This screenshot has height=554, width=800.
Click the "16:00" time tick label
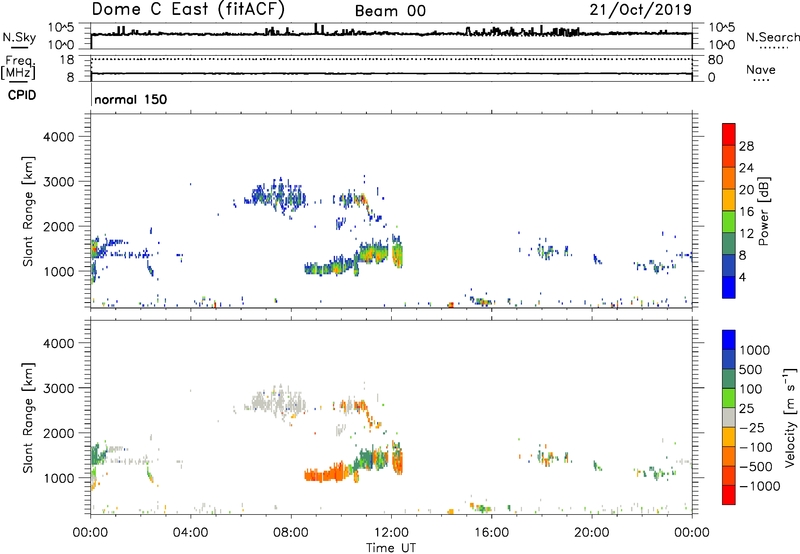491,533
